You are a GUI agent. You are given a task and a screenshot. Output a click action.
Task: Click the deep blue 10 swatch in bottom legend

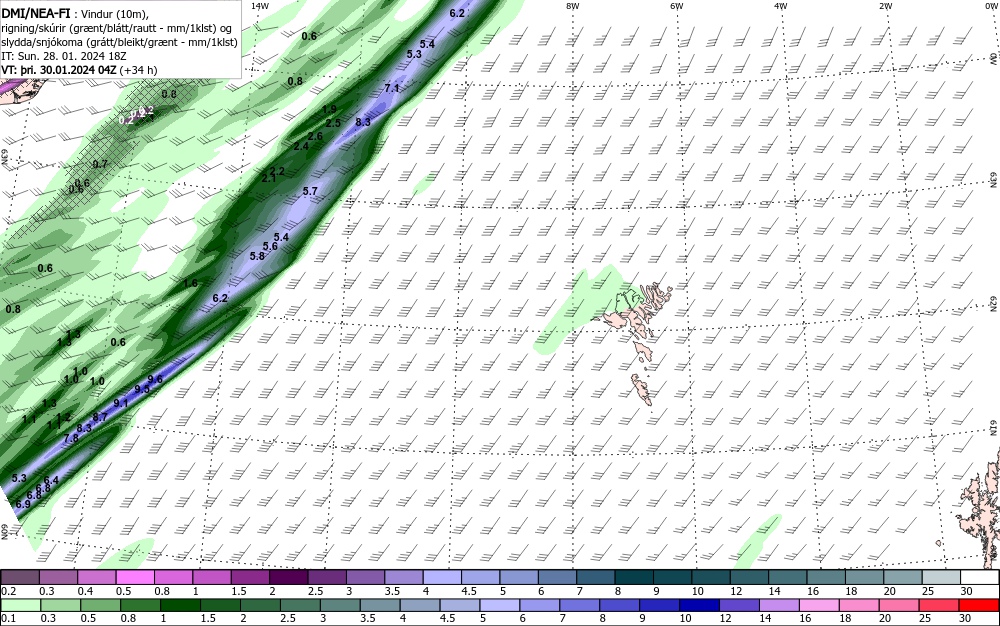pyautogui.click(x=698, y=605)
